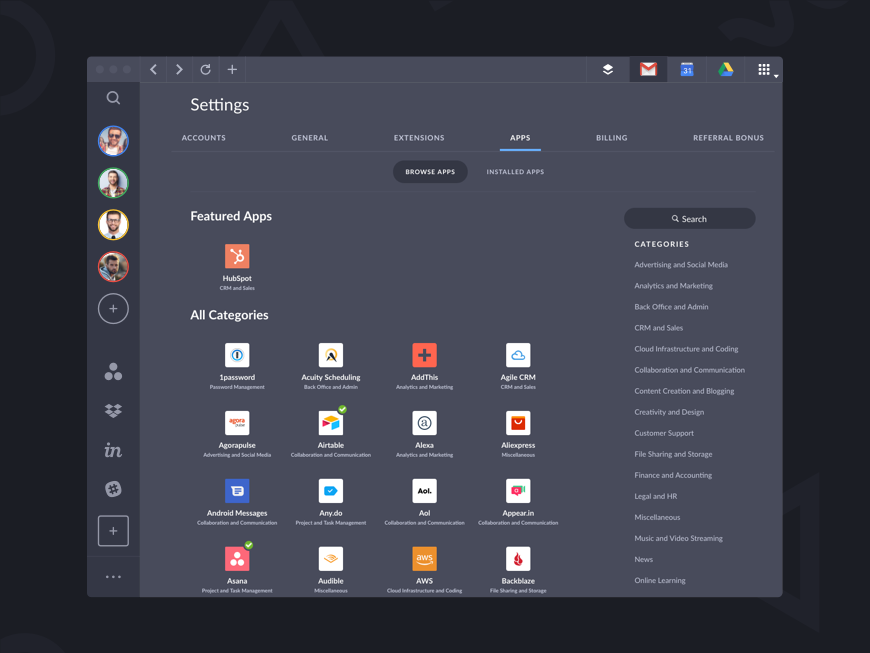Open a new tab with plus icon
870x653 pixels.
pos(232,69)
